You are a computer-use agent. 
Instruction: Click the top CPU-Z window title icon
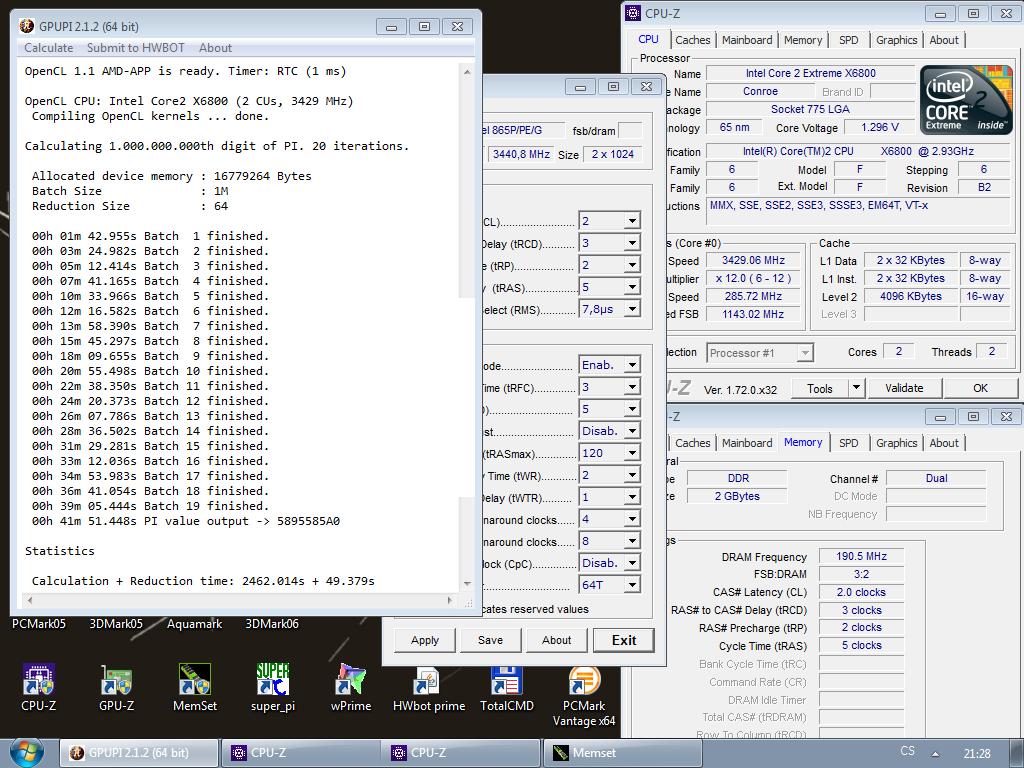[633, 13]
